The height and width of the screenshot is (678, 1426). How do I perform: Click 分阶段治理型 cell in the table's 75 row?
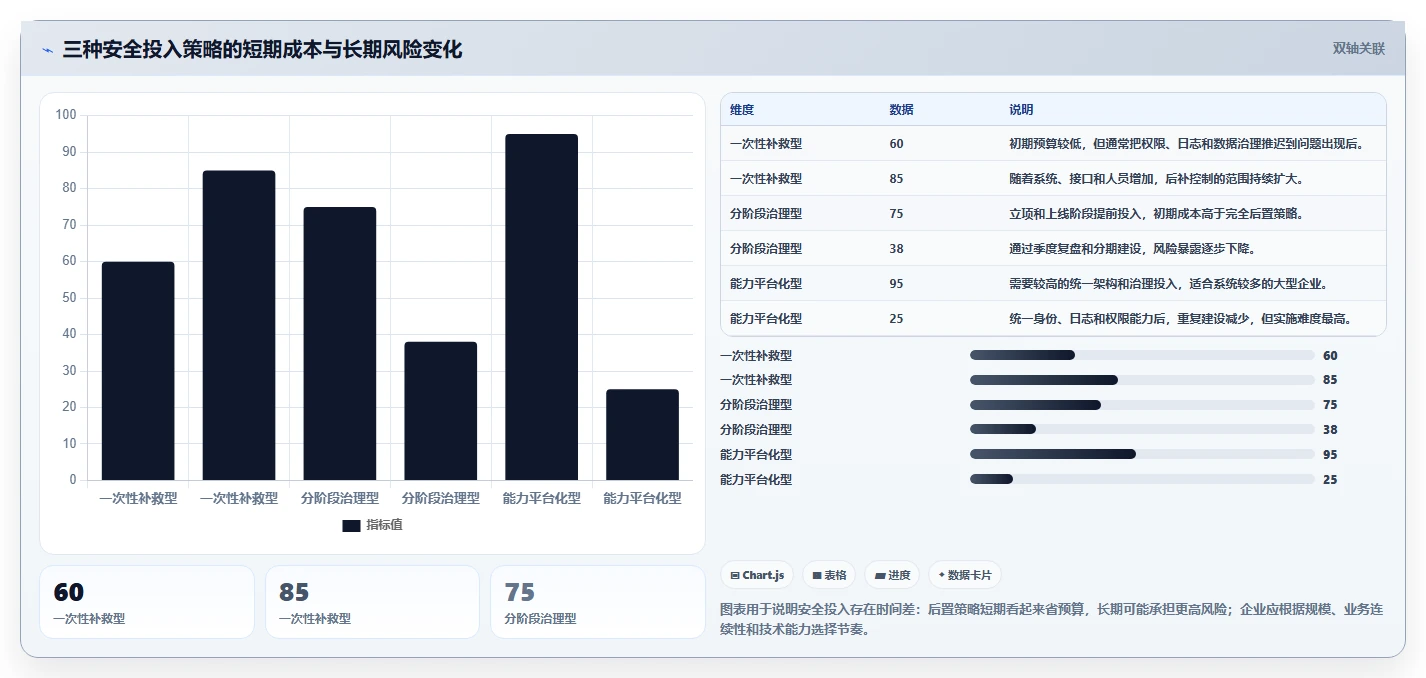[x=766, y=214]
